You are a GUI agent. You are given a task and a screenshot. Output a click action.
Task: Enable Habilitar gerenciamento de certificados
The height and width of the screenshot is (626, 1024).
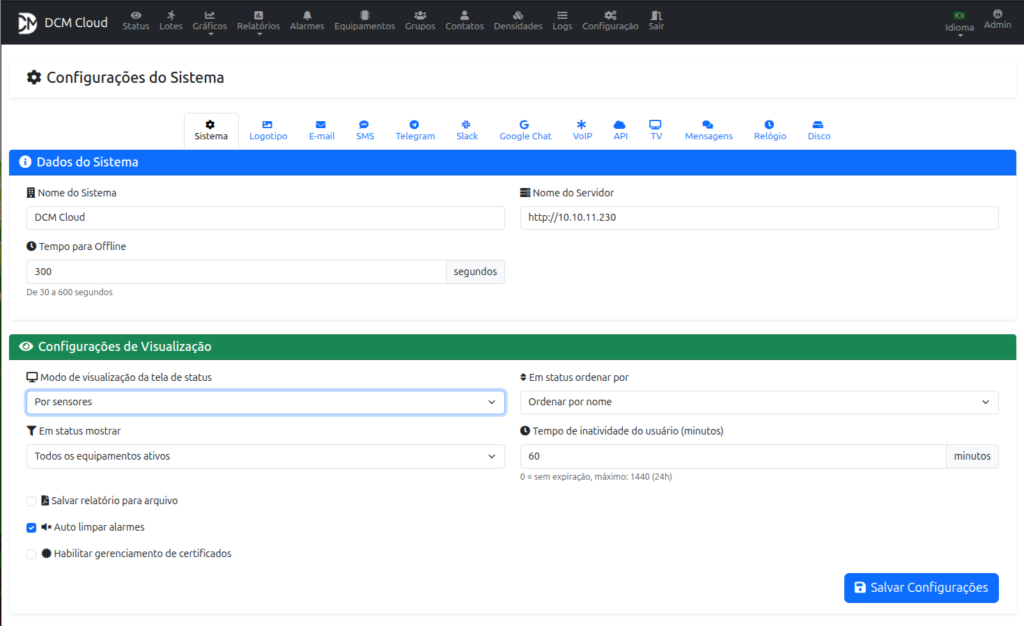pyautogui.click(x=32, y=554)
